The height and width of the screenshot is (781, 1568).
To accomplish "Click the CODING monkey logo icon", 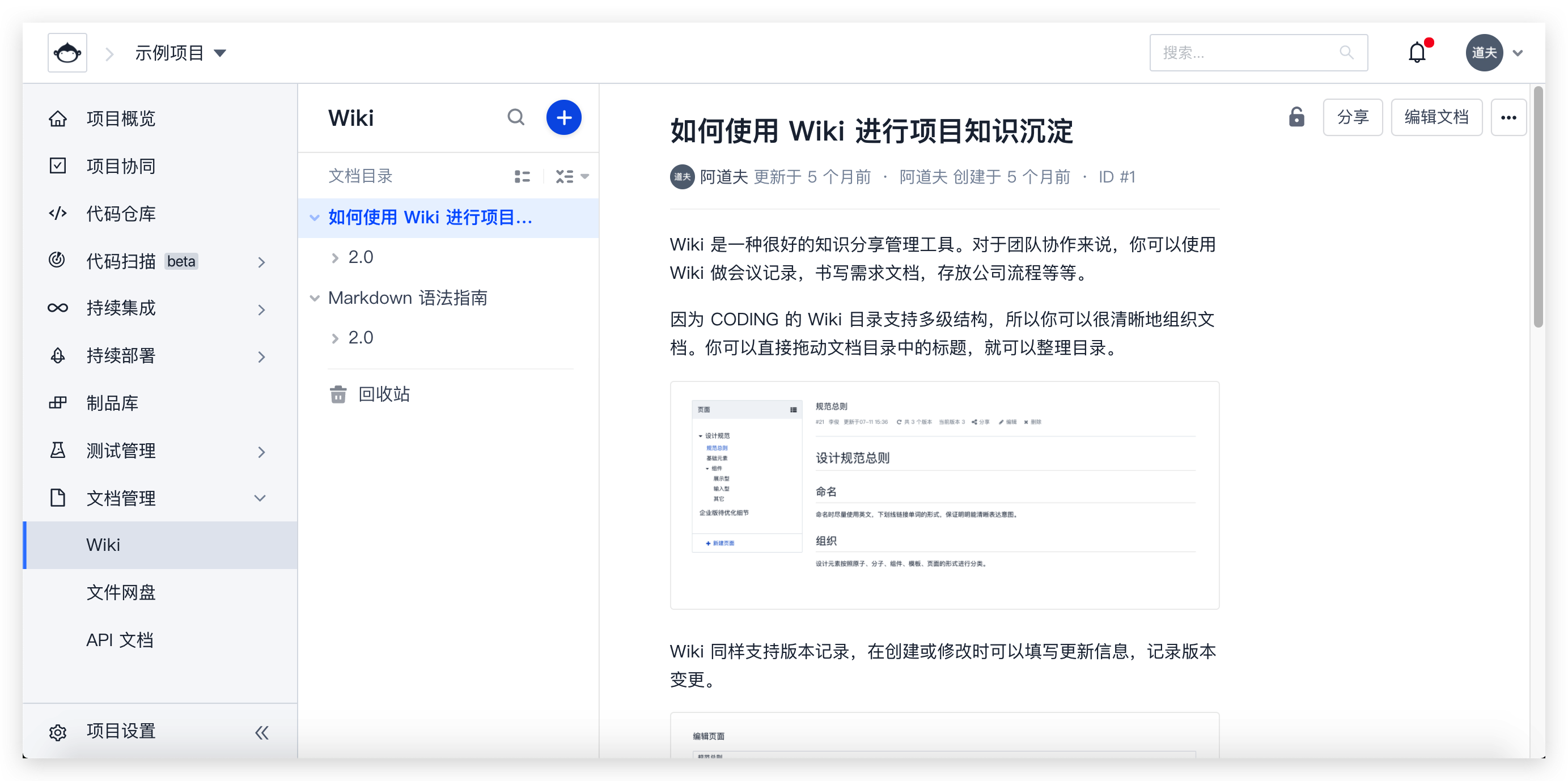I will coord(67,53).
